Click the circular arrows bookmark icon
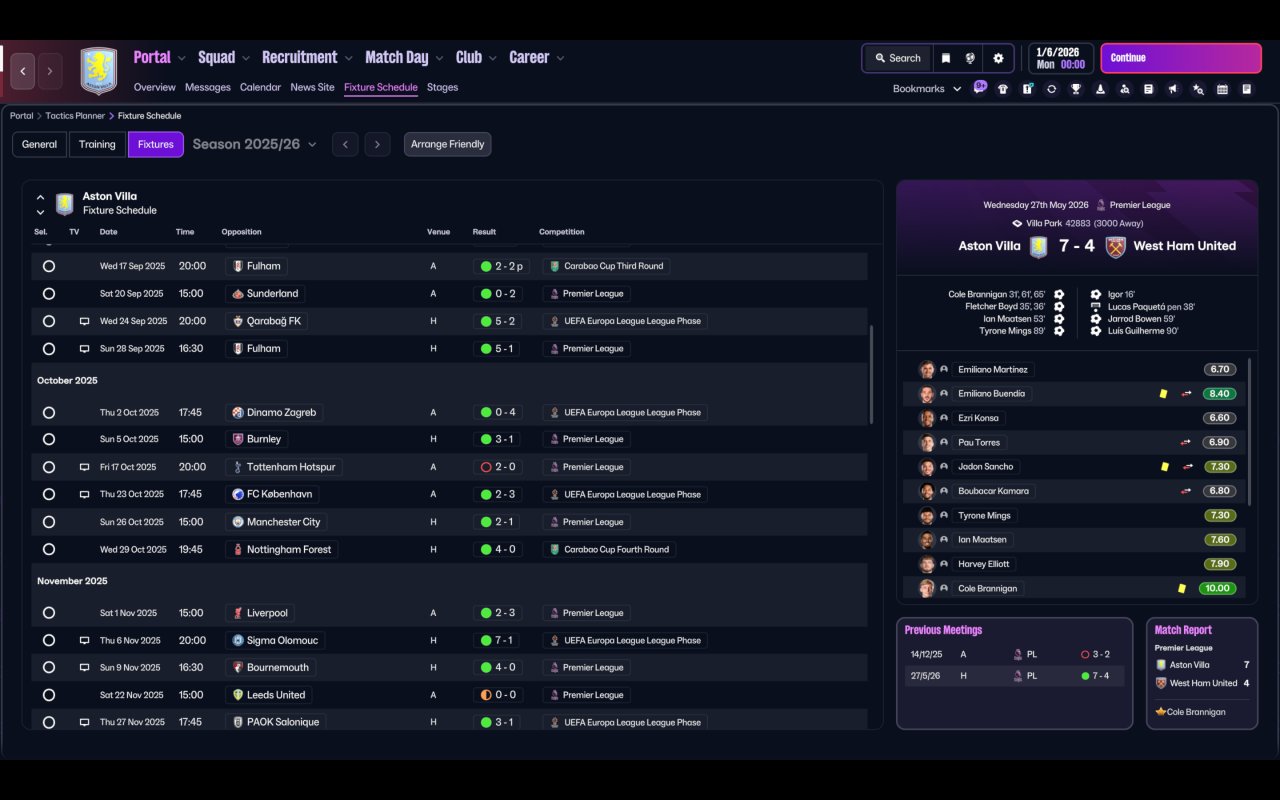The image size is (1280, 800). point(1051,89)
